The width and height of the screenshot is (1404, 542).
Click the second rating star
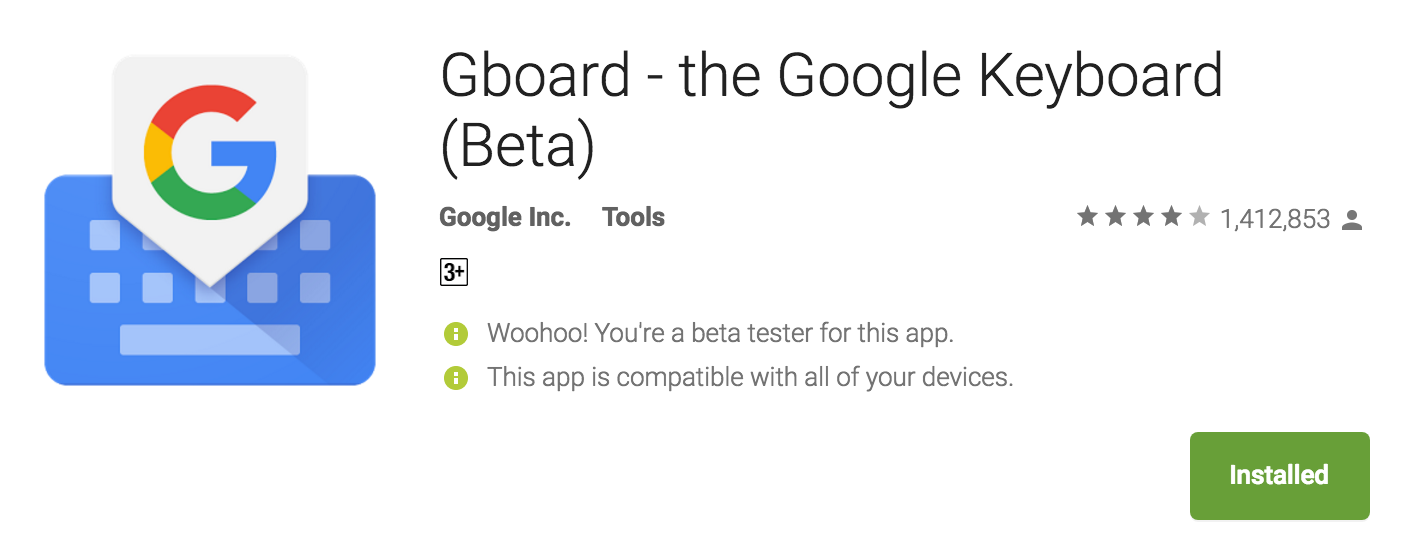pyautogui.click(x=1115, y=217)
